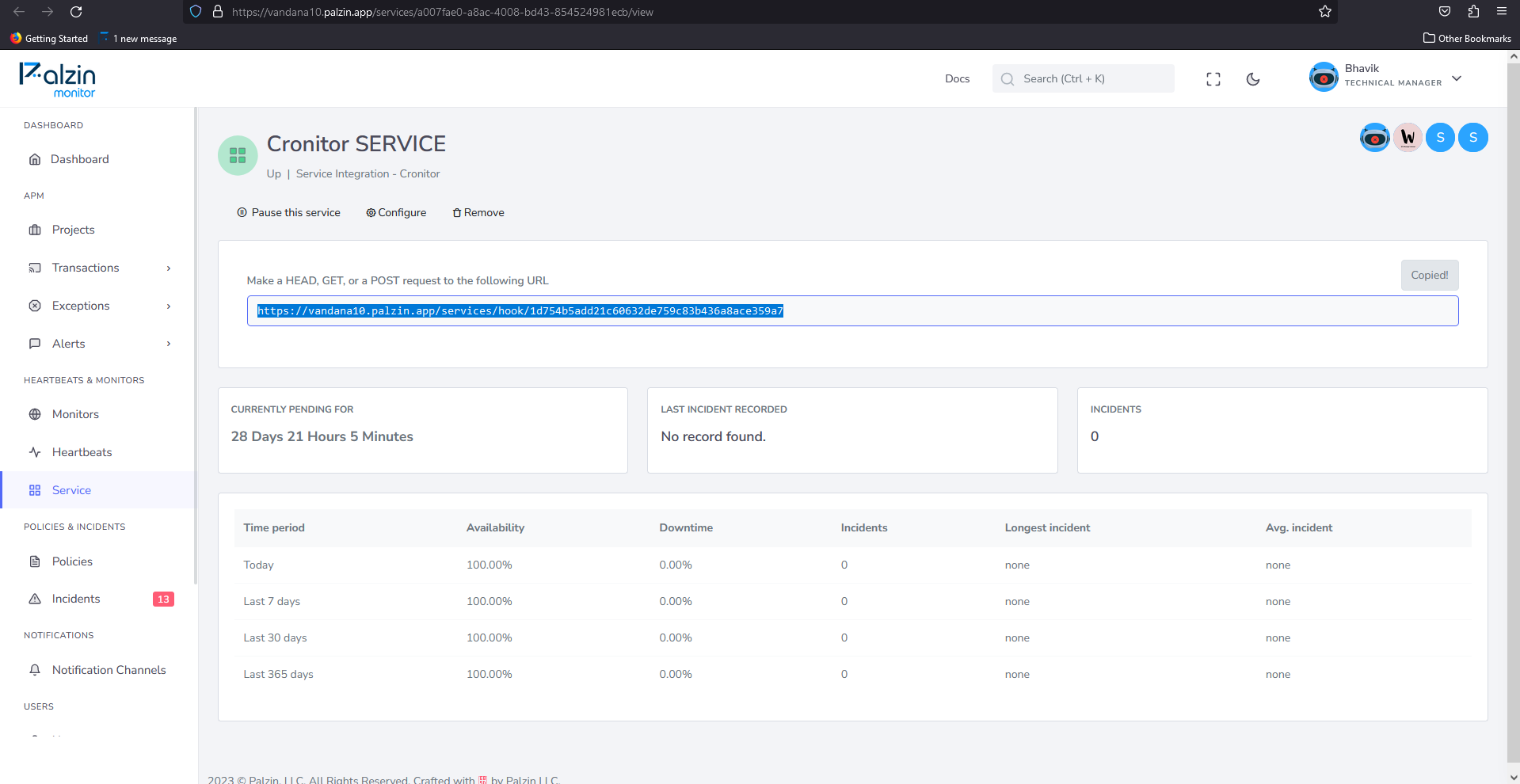This screenshot has height=784, width=1520.
Task: Focus the Search (Ctrl + K) field
Action: (1083, 78)
